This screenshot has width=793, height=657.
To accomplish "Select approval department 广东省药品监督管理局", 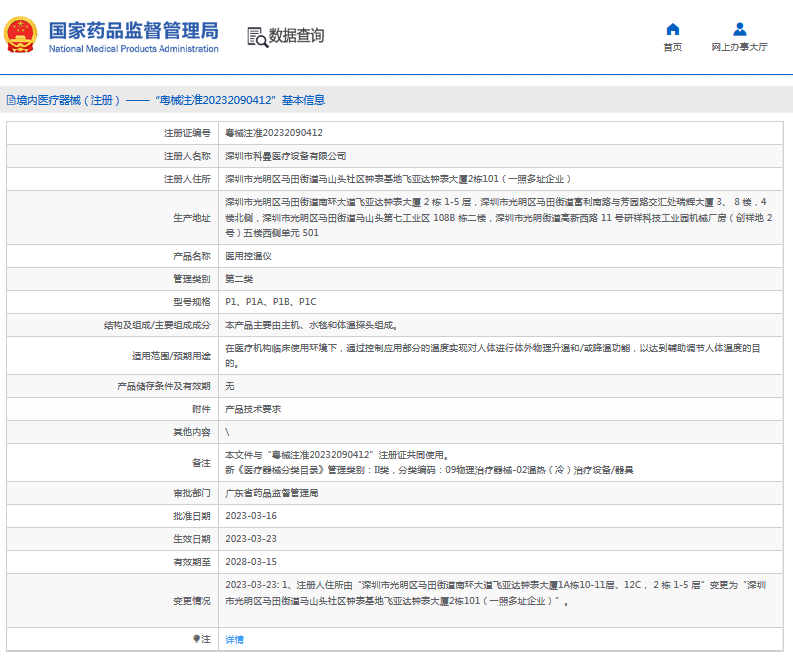I will point(272,493).
